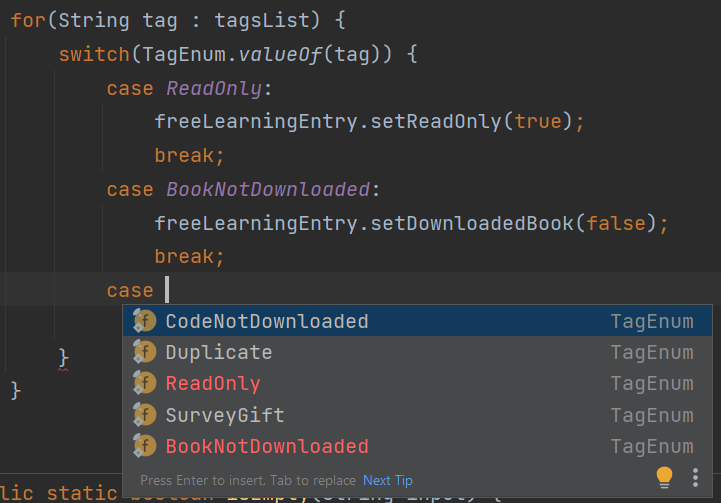
Task: Click the field icon beside BookNotDownloaded suggestion
Action: pos(144,446)
